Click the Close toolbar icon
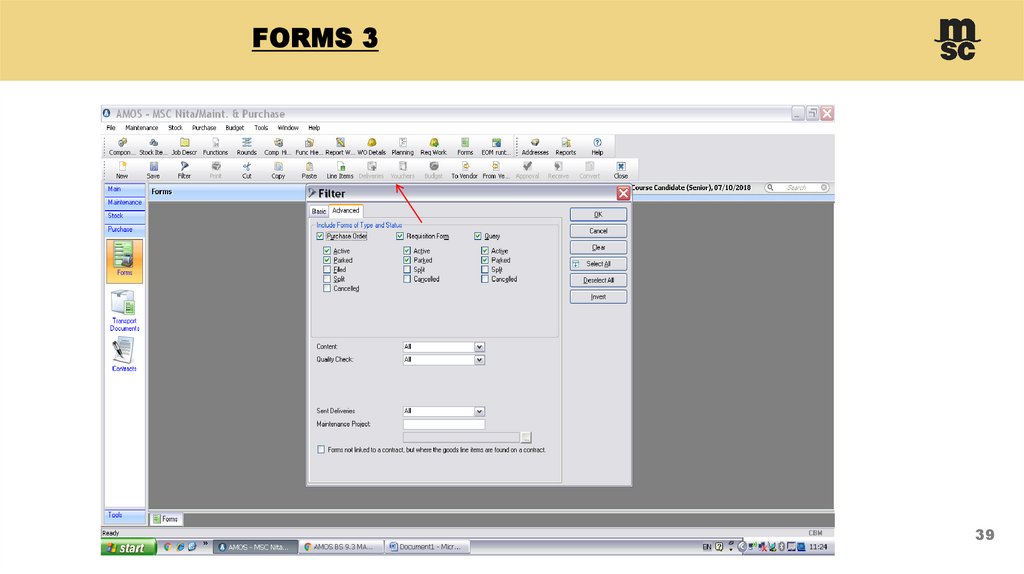The width and height of the screenshot is (1024, 574). click(621, 170)
